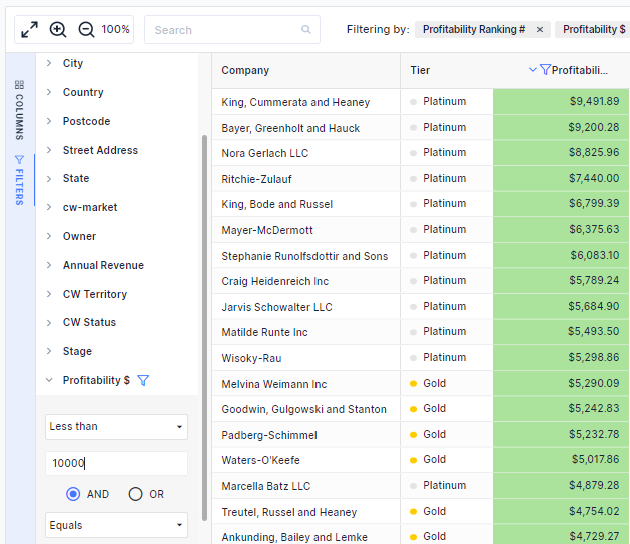
Task: Click the funnel icon beside Profitability $ filter
Action: point(143,380)
